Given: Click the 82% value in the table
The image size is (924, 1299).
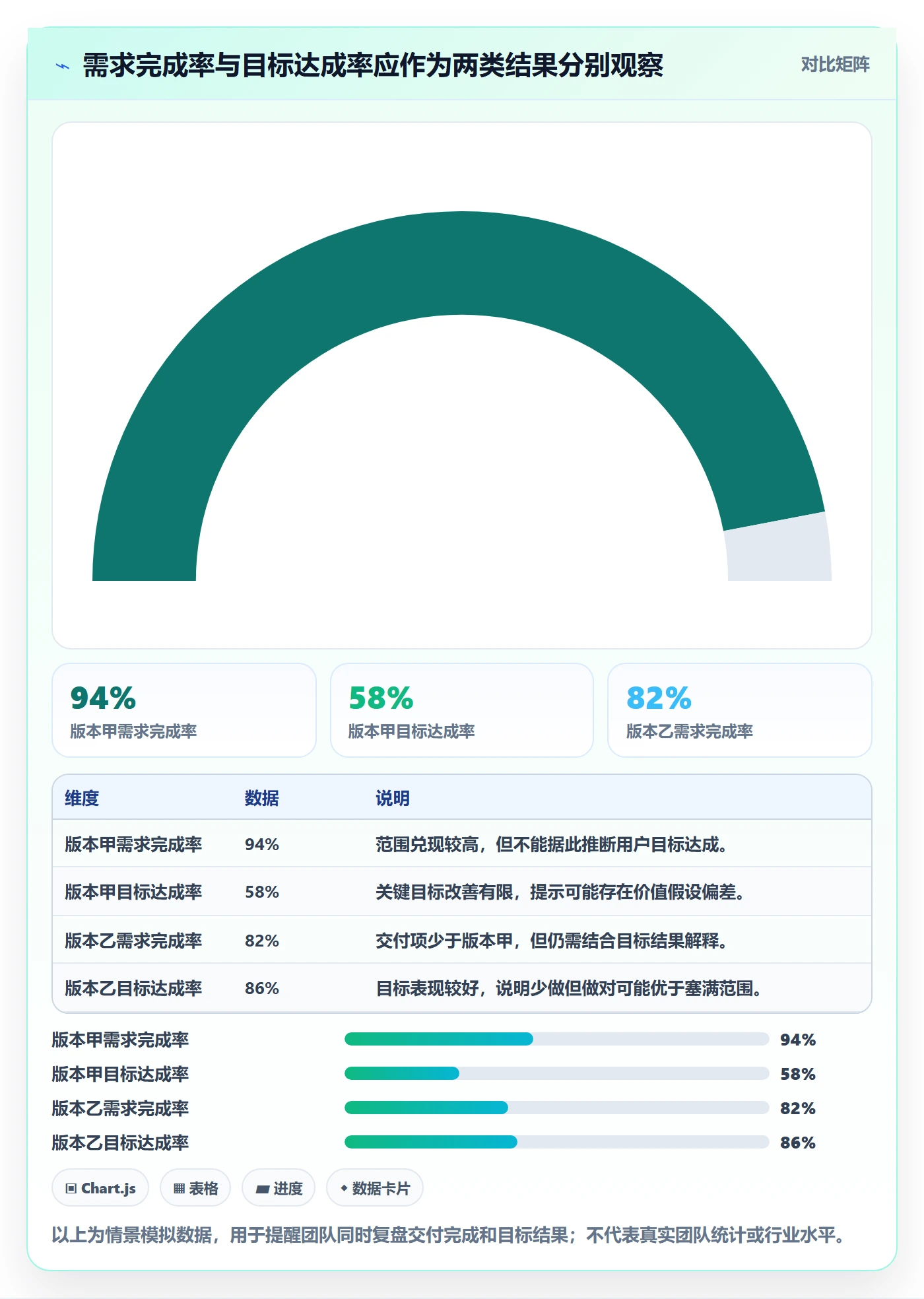Looking at the screenshot, I should coord(262,940).
